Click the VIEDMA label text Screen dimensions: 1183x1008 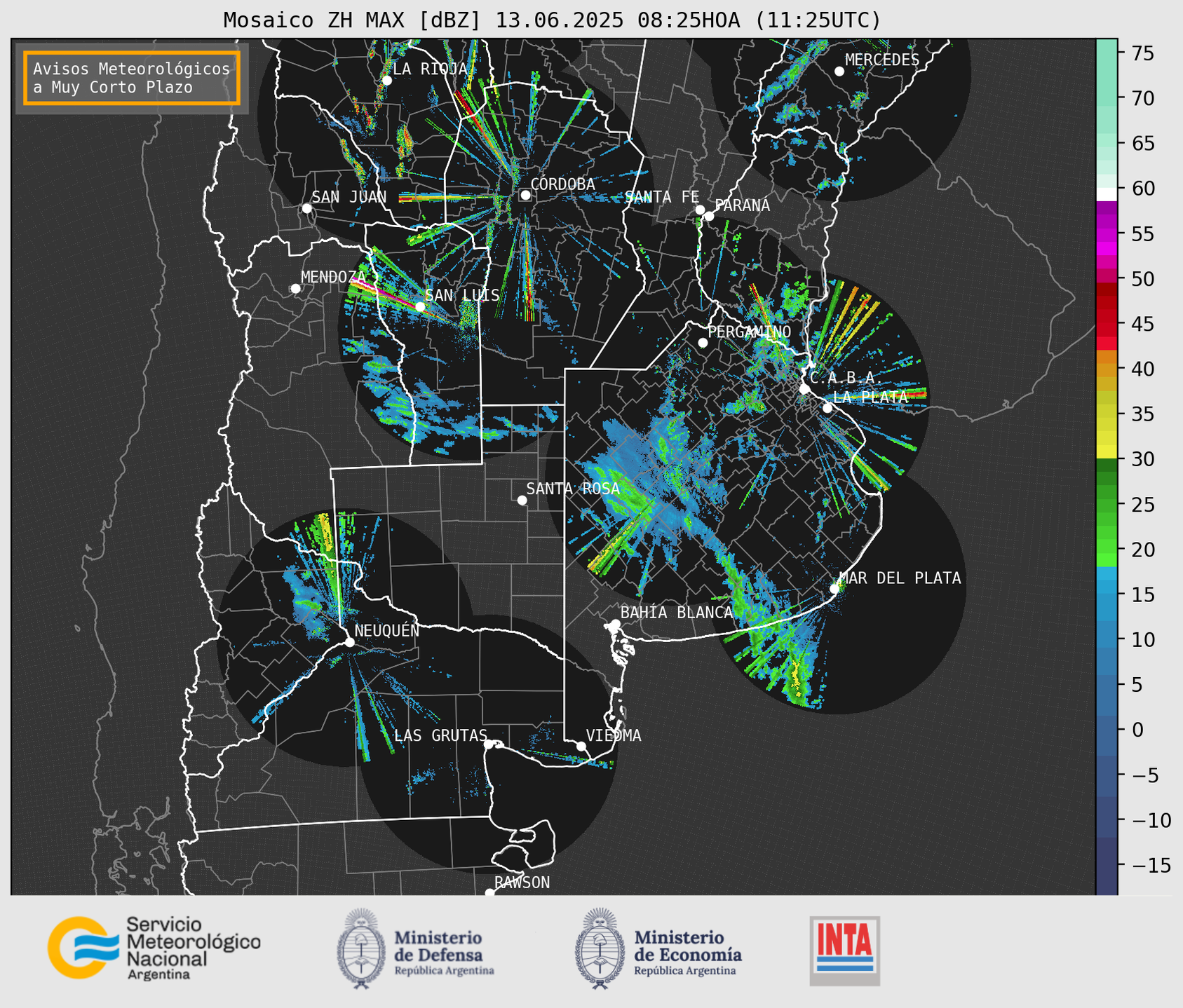(x=614, y=735)
